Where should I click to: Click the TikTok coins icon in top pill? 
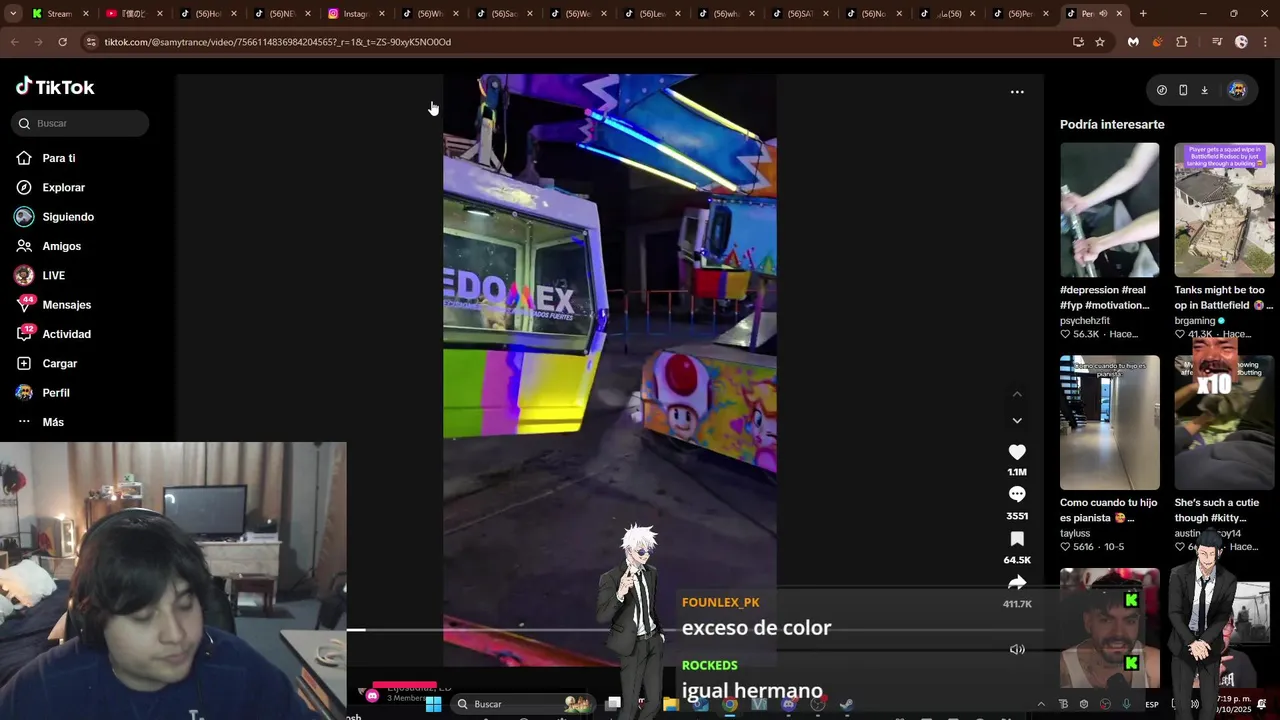(1162, 90)
